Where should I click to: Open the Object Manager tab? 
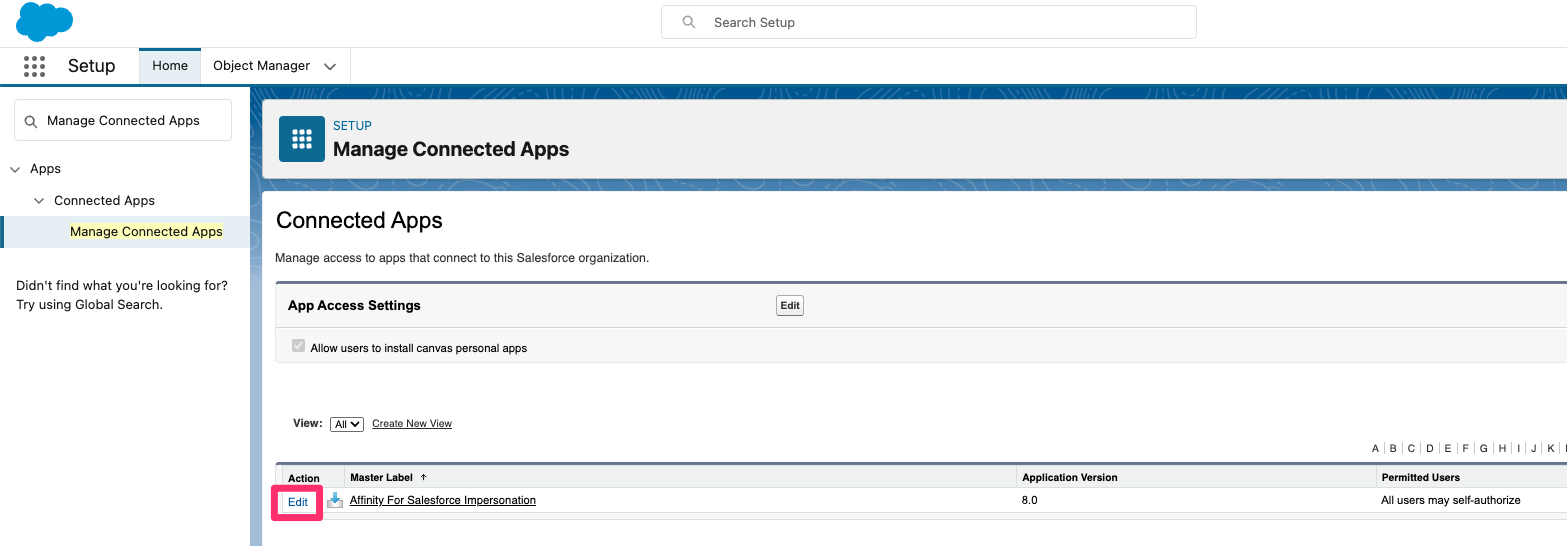coord(261,66)
